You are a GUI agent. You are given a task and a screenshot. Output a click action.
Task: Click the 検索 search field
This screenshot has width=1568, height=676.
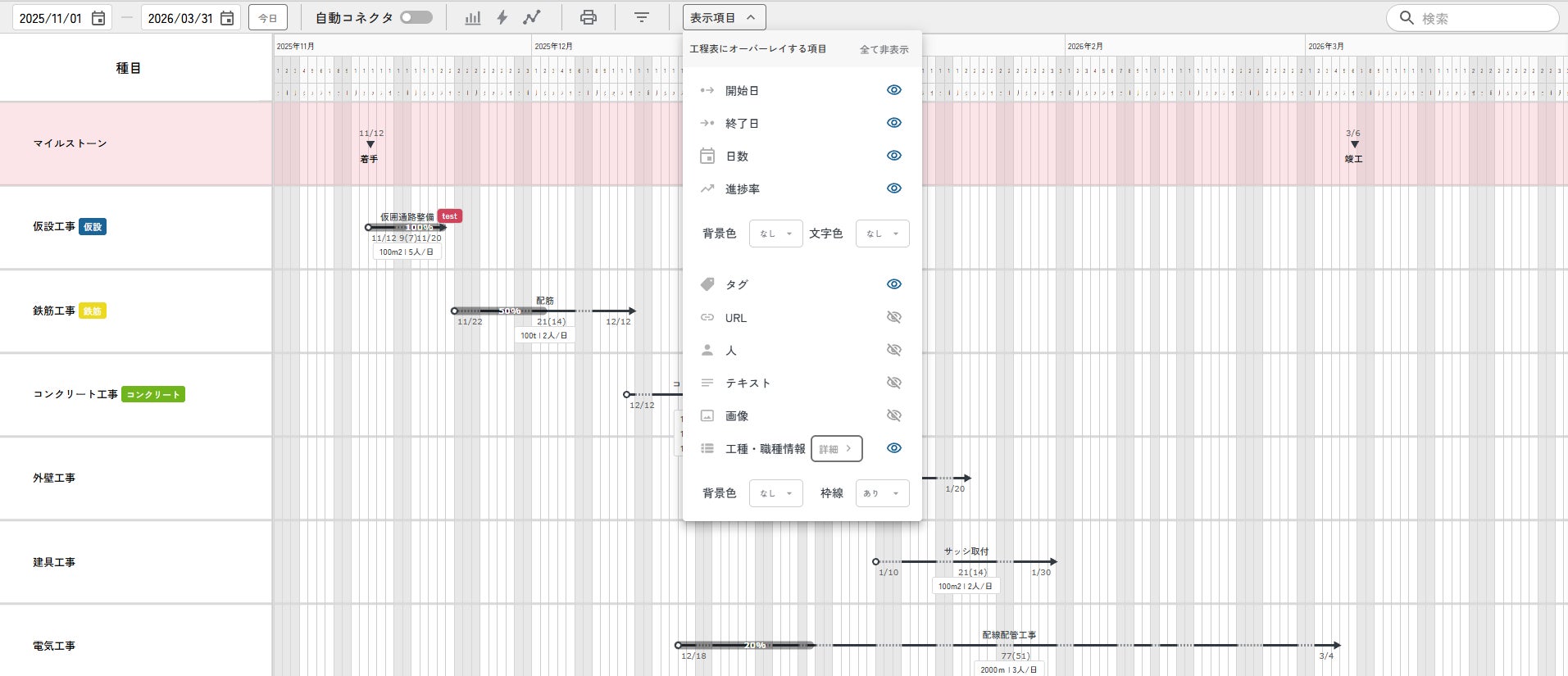pos(1472,18)
